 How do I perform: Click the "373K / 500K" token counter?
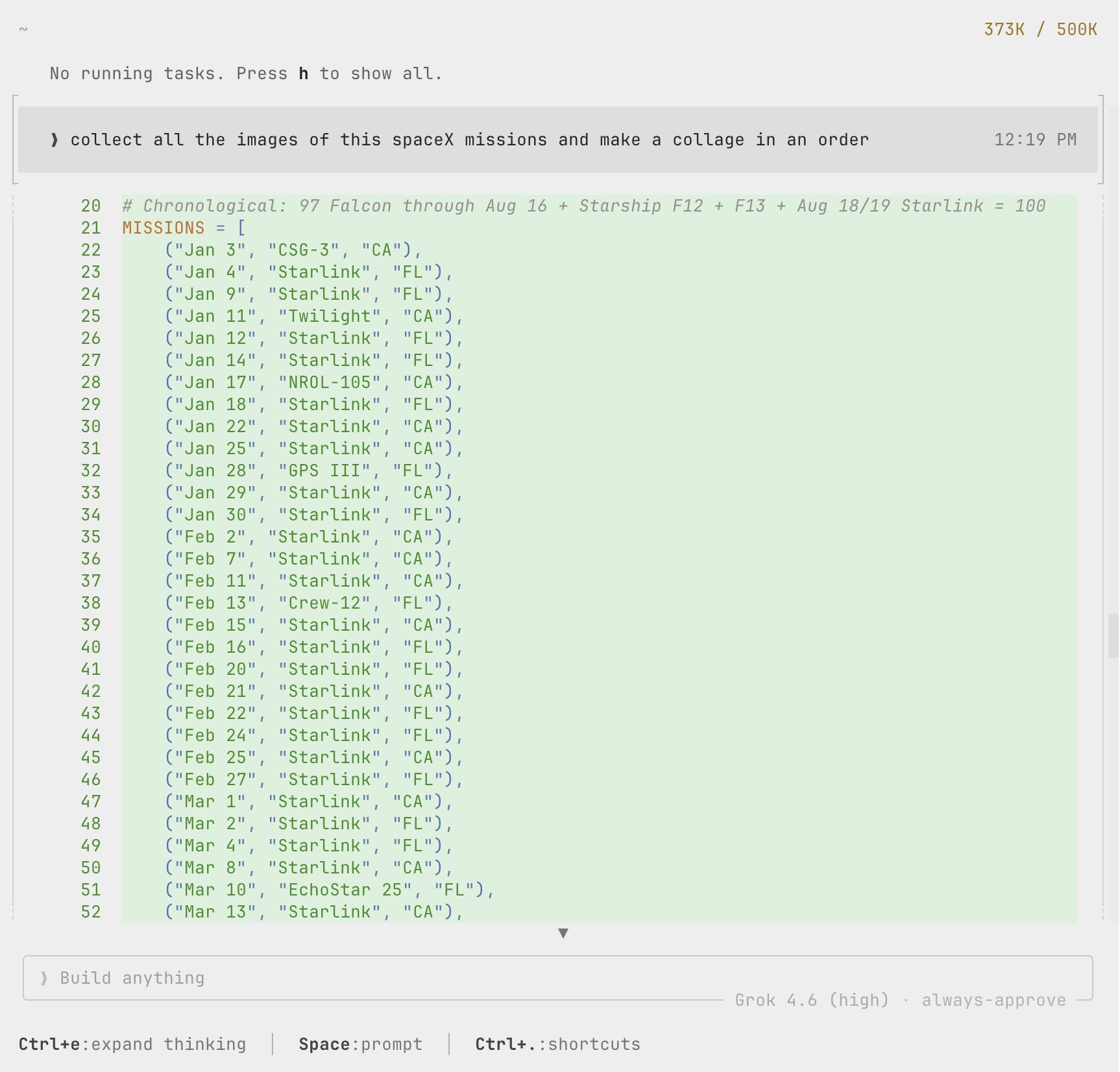click(x=1040, y=29)
